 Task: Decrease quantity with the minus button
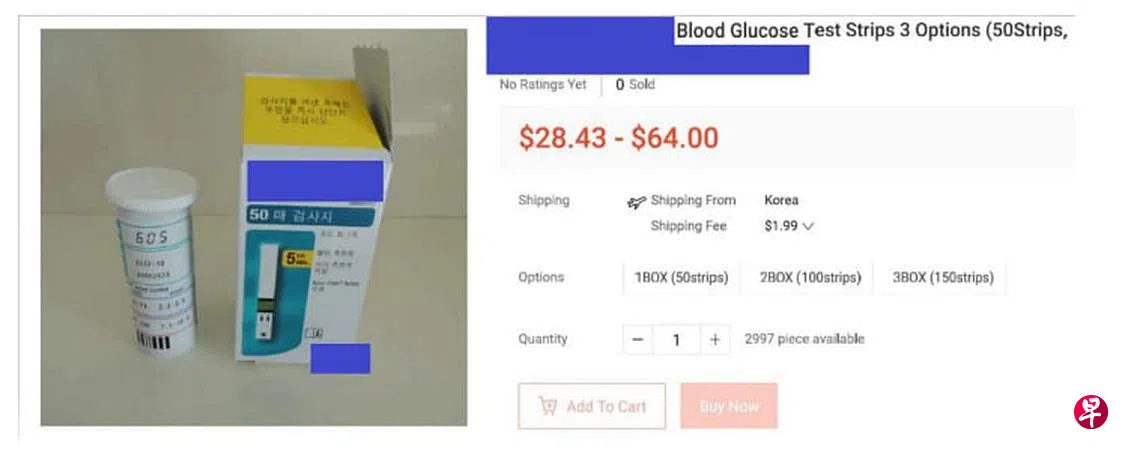638,340
